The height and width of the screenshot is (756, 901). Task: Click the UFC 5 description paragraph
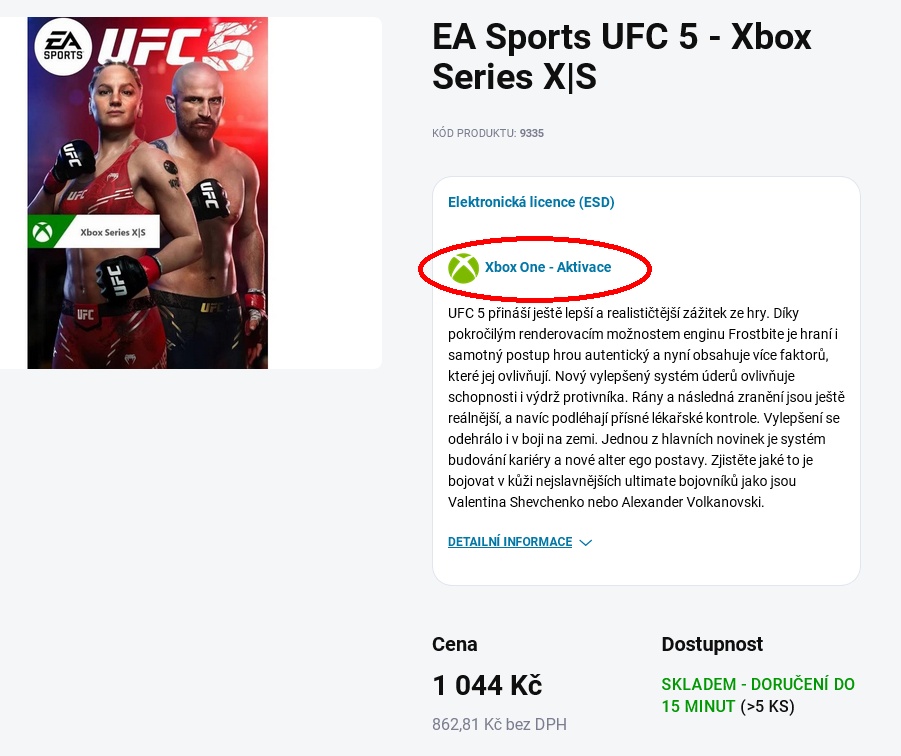click(645, 408)
